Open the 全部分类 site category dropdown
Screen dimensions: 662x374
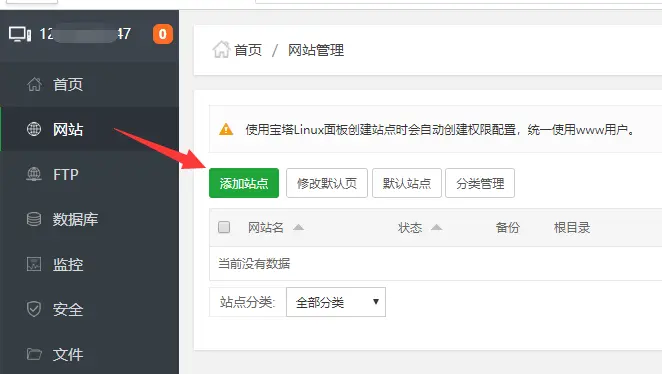click(x=336, y=302)
